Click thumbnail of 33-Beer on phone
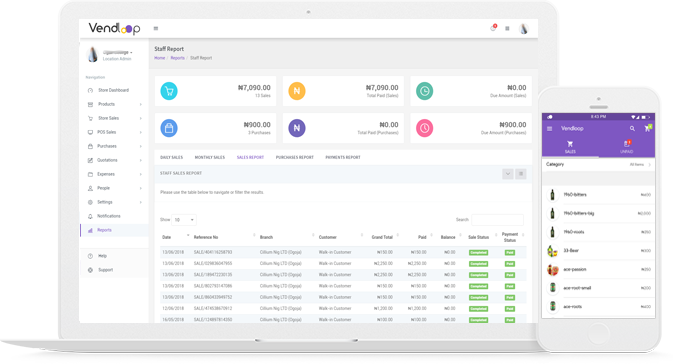This screenshot has height=364, width=673. (x=552, y=251)
